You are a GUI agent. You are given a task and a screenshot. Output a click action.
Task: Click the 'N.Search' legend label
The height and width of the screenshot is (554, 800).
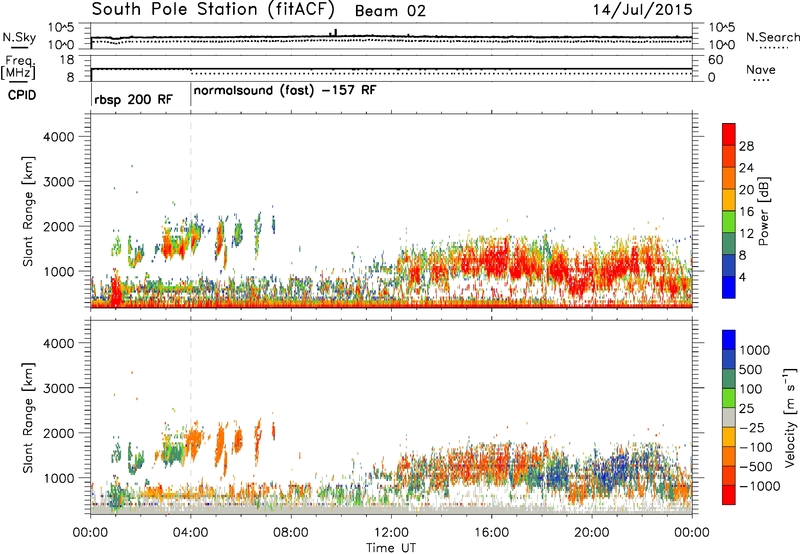tap(772, 37)
